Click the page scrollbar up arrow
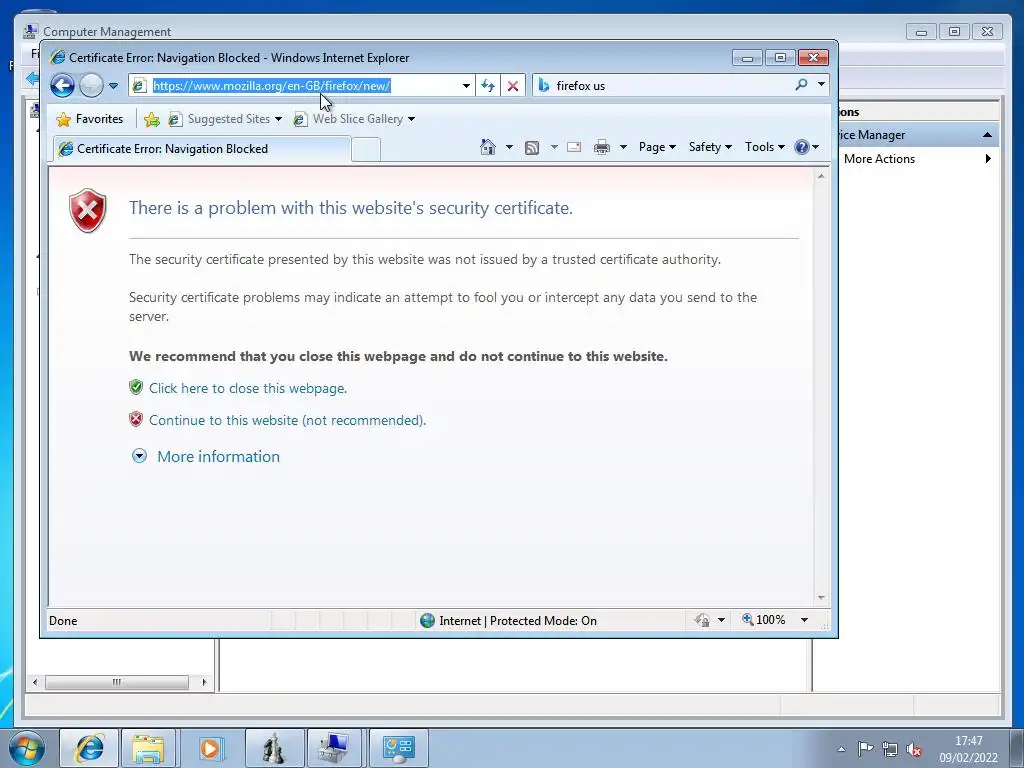The height and width of the screenshot is (768, 1024). tap(821, 176)
